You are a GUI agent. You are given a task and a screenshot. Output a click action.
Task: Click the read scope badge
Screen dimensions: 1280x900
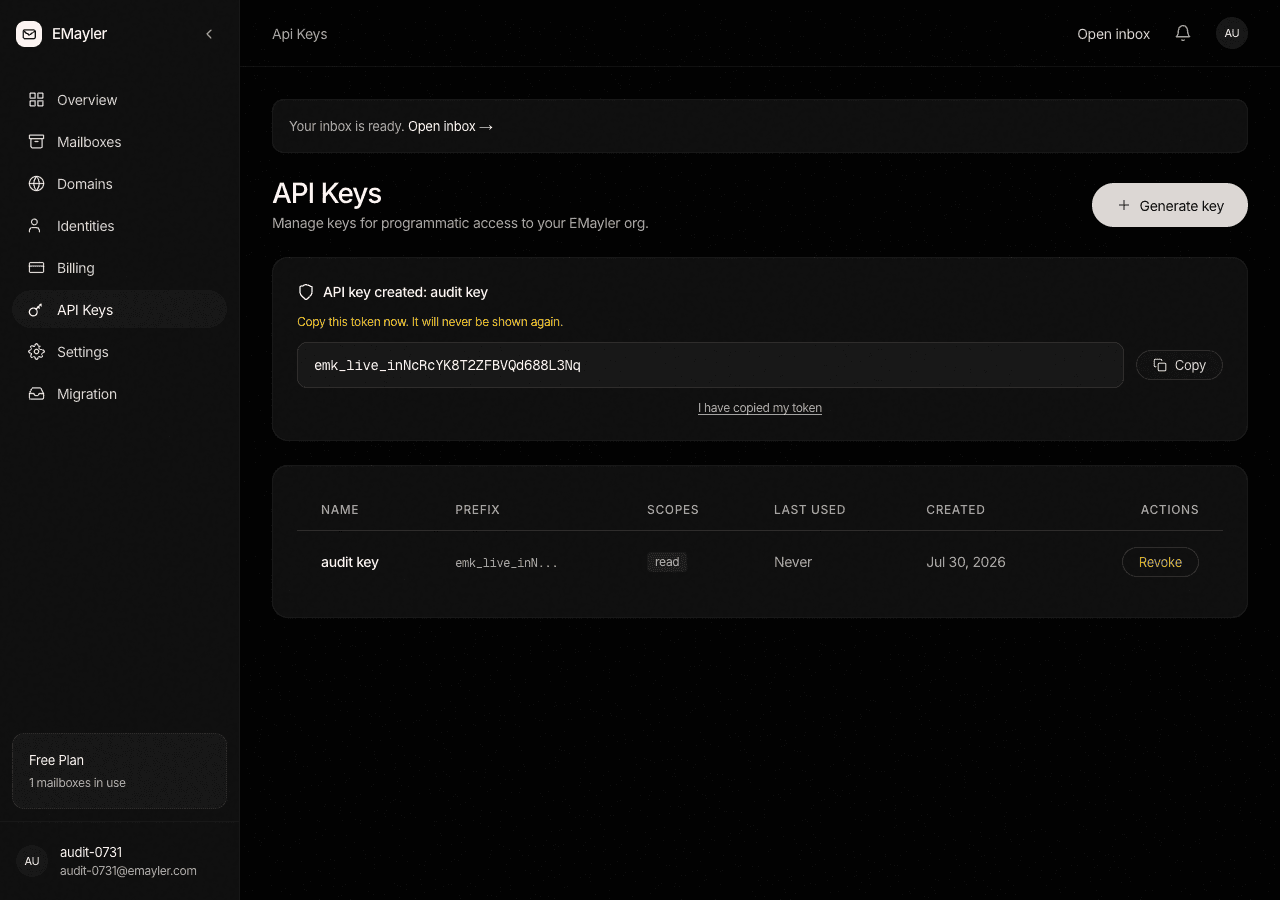pyautogui.click(x=667, y=562)
